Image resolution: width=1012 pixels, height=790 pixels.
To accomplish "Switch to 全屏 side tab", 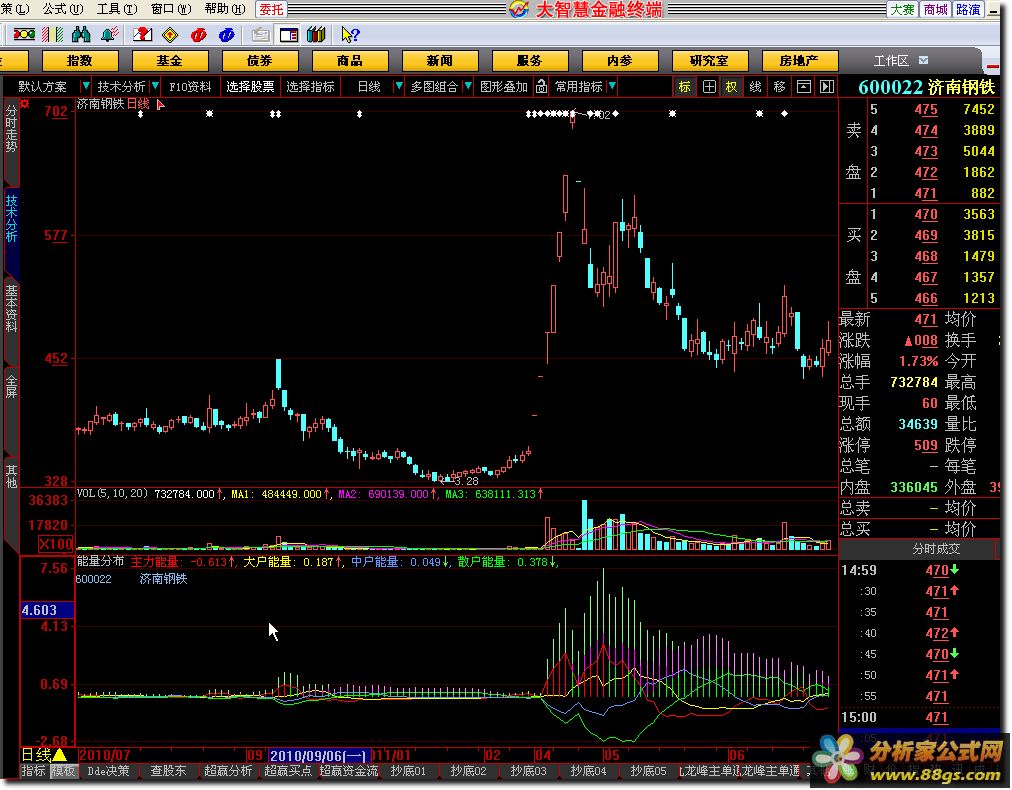I will pyautogui.click(x=11, y=385).
